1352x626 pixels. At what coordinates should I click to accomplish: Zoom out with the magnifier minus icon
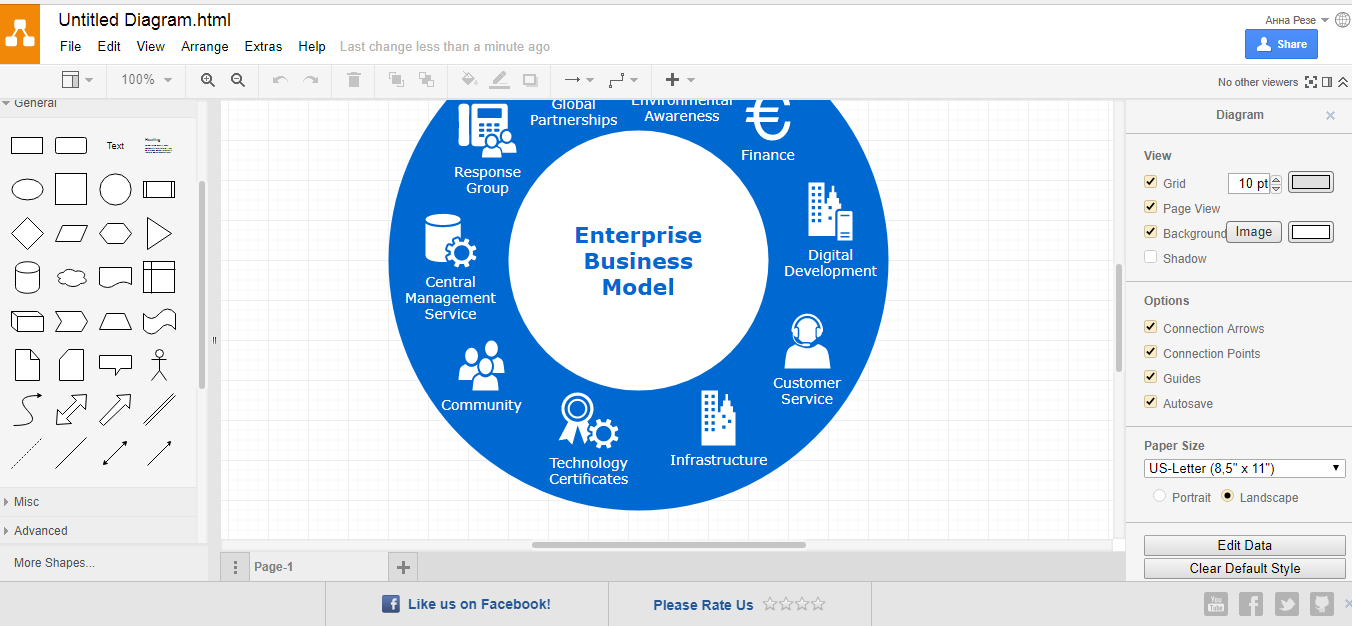(238, 80)
